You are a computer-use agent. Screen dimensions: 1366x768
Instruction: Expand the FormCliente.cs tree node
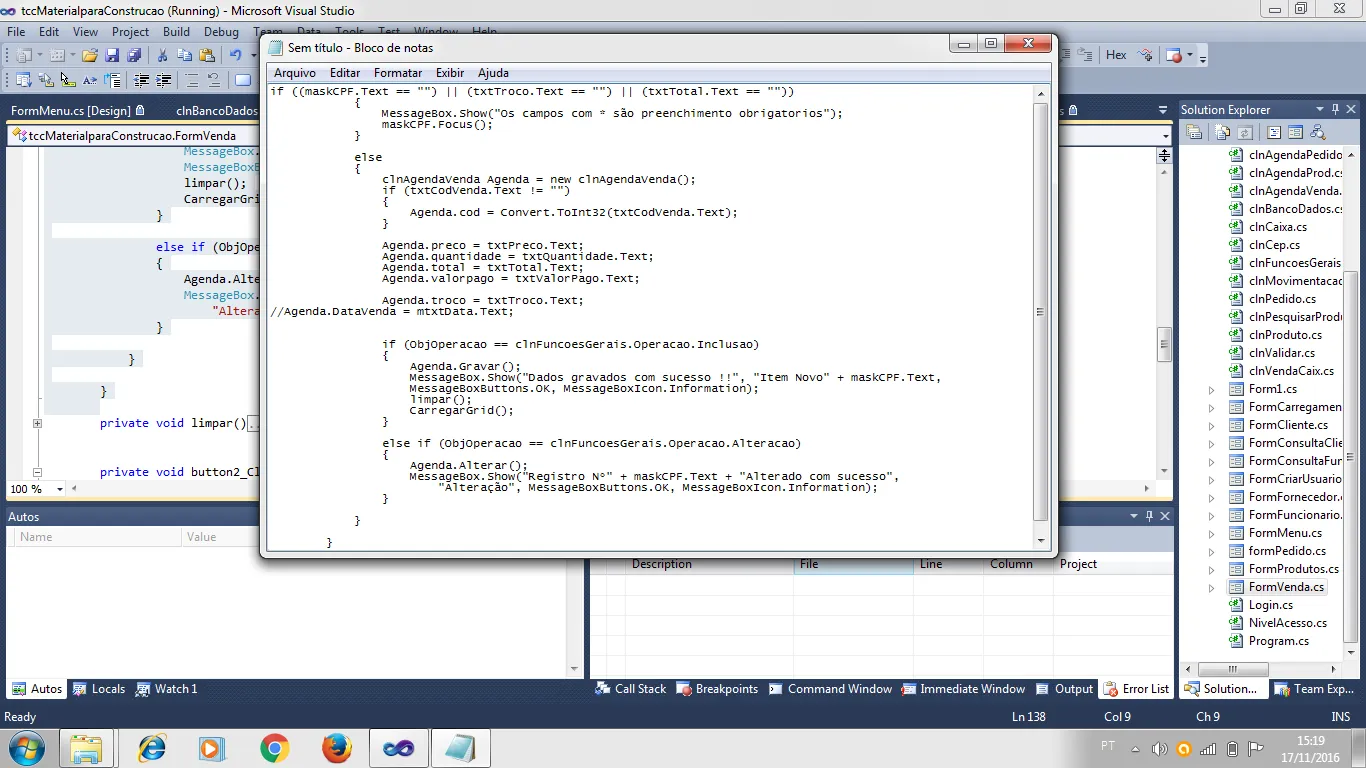coord(1212,425)
